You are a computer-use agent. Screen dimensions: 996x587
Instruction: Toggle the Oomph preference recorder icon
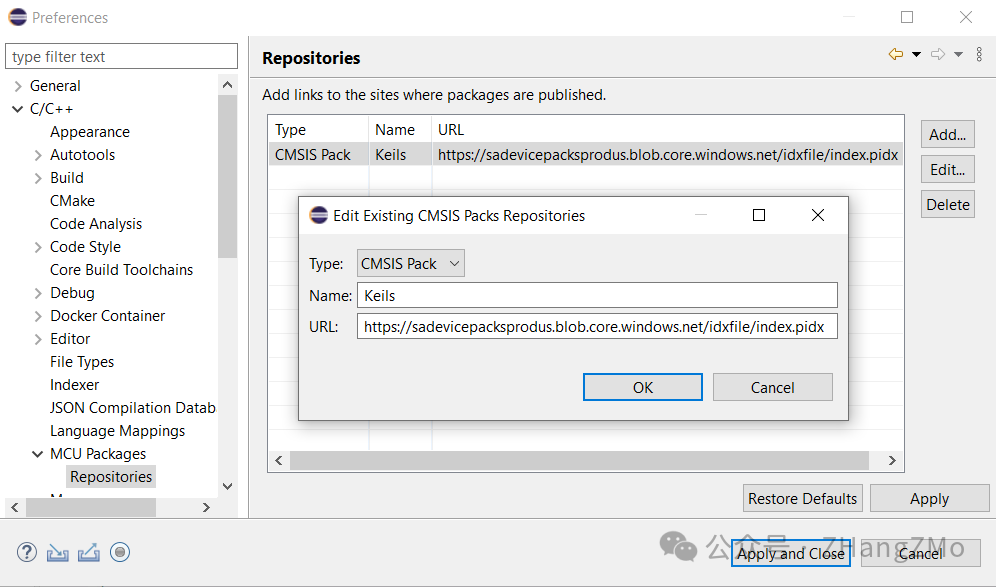(x=120, y=552)
